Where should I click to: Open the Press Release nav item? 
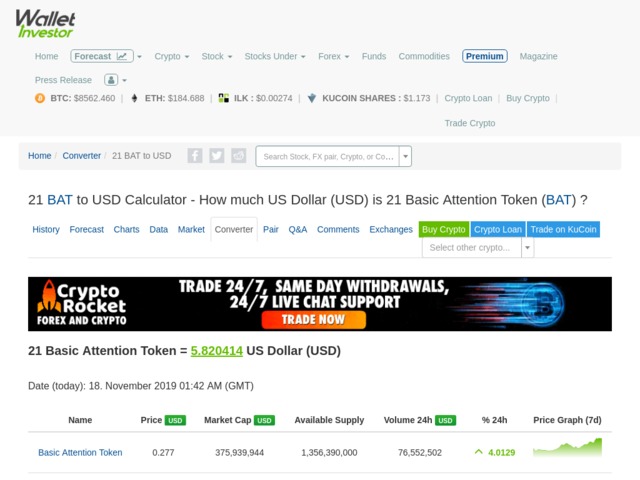pos(63,80)
